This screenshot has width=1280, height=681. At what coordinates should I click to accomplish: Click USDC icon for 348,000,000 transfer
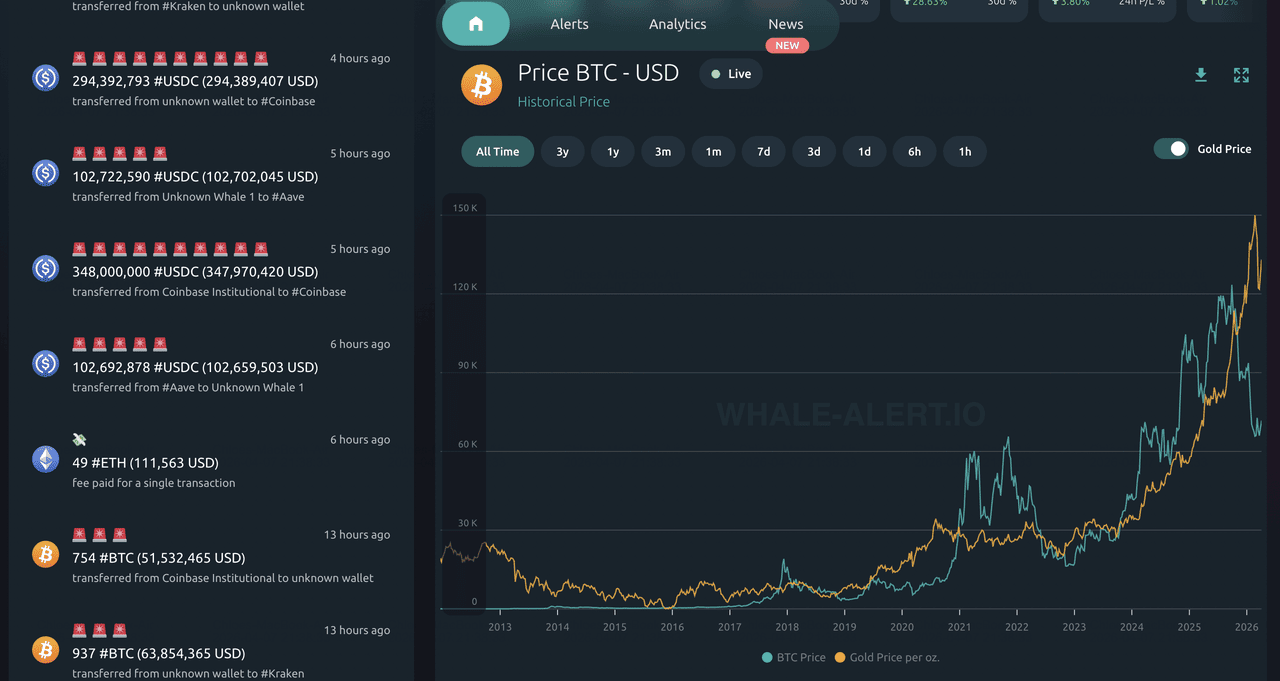pyautogui.click(x=46, y=268)
